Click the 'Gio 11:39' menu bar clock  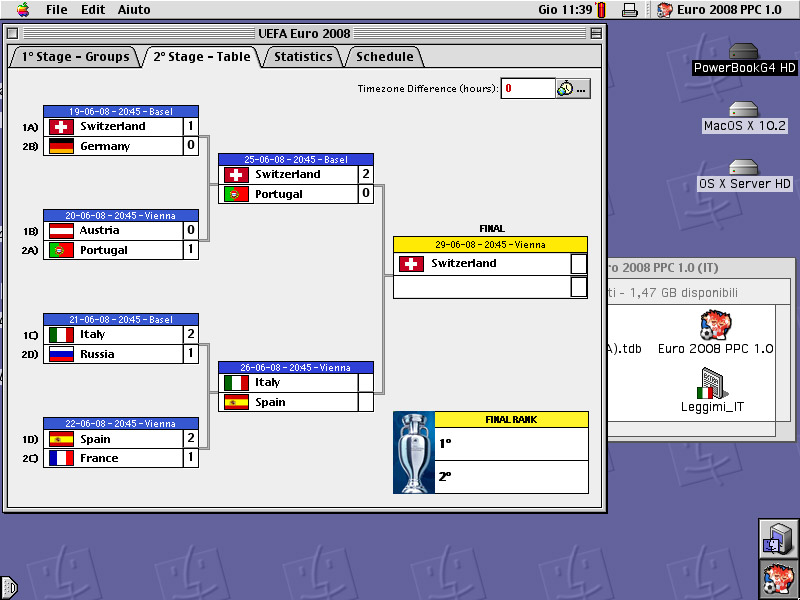tap(565, 10)
